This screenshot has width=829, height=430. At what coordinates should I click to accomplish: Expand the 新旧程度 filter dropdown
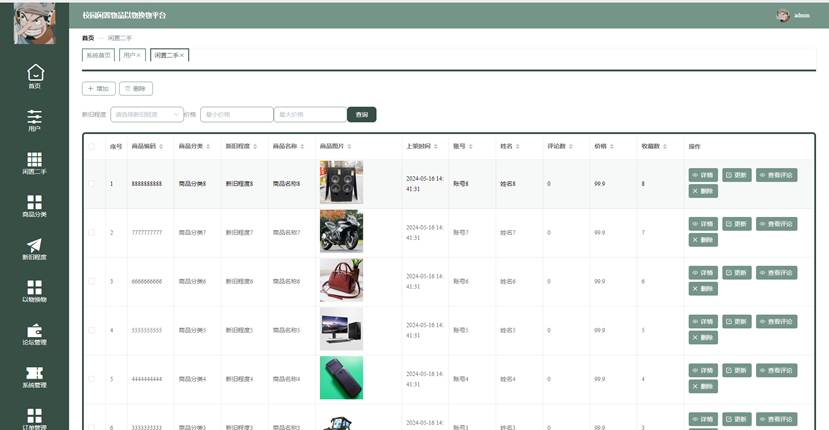point(147,114)
